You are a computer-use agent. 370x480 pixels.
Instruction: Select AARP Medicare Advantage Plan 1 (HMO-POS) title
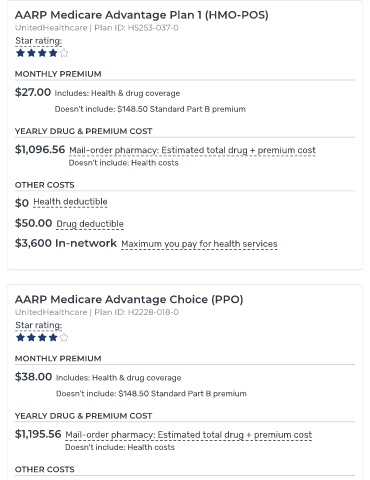(142, 15)
